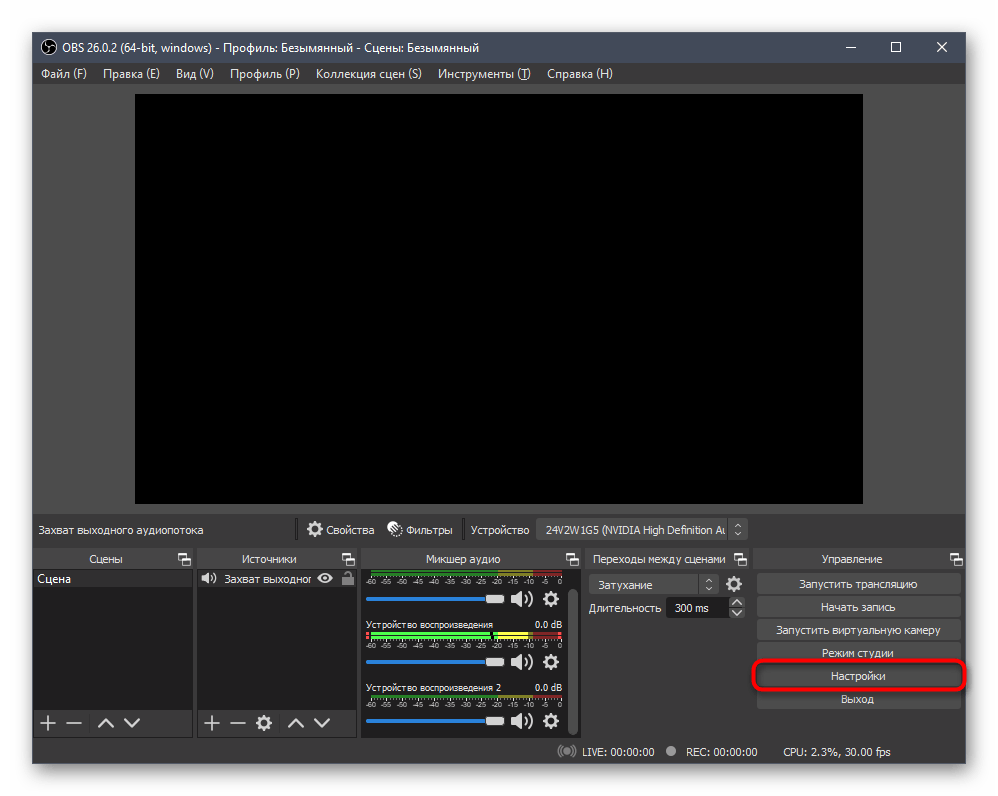Click the Длительность 300 ms input field
The width and height of the screenshot is (998, 796).
(x=695, y=608)
